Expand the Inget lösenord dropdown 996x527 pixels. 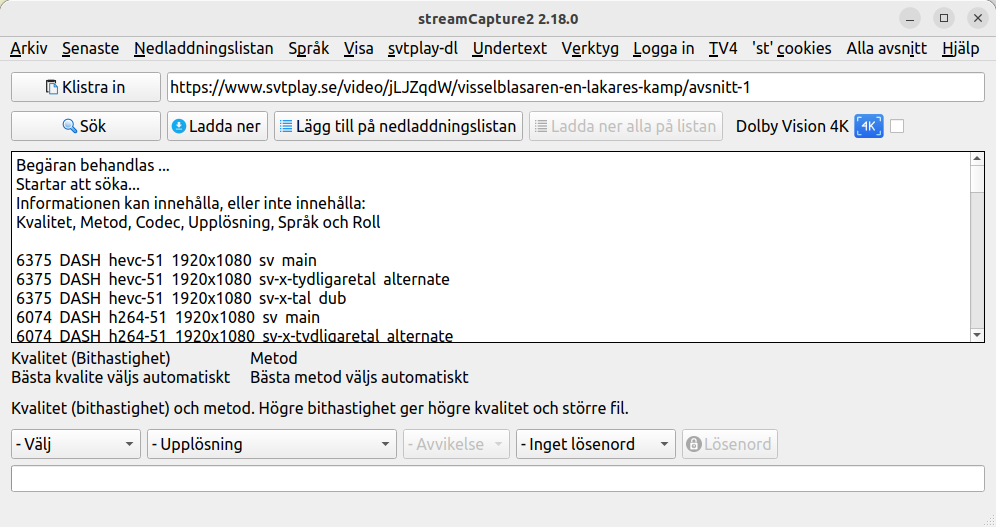pos(595,444)
